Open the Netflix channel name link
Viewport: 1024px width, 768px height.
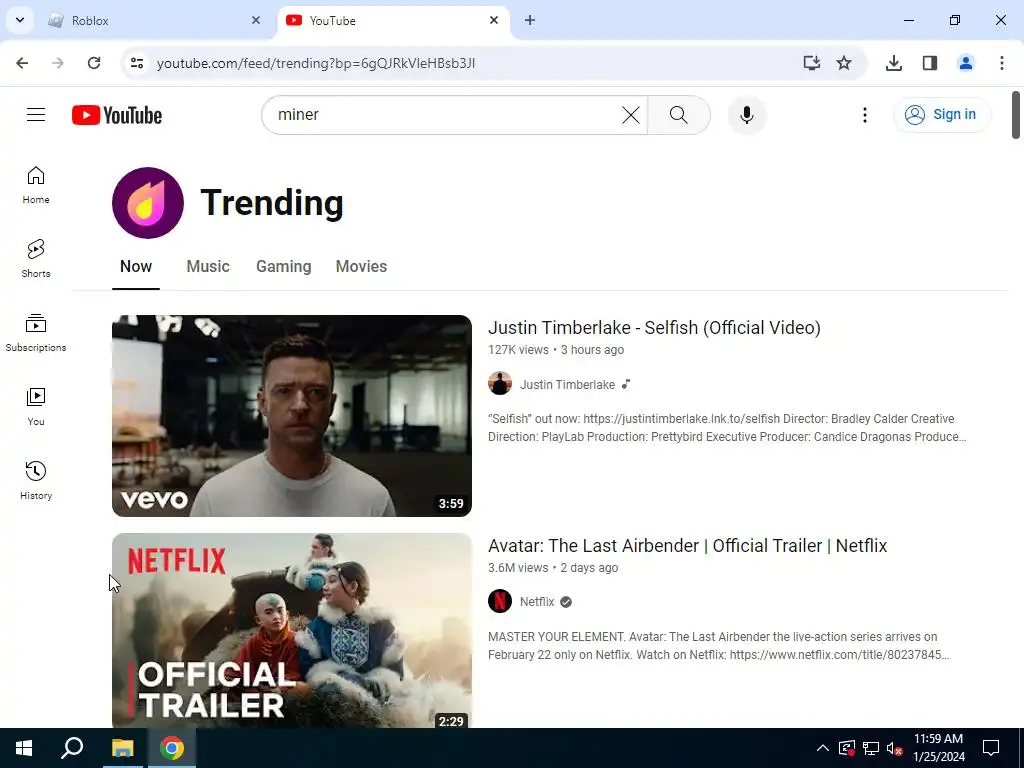pyautogui.click(x=537, y=602)
